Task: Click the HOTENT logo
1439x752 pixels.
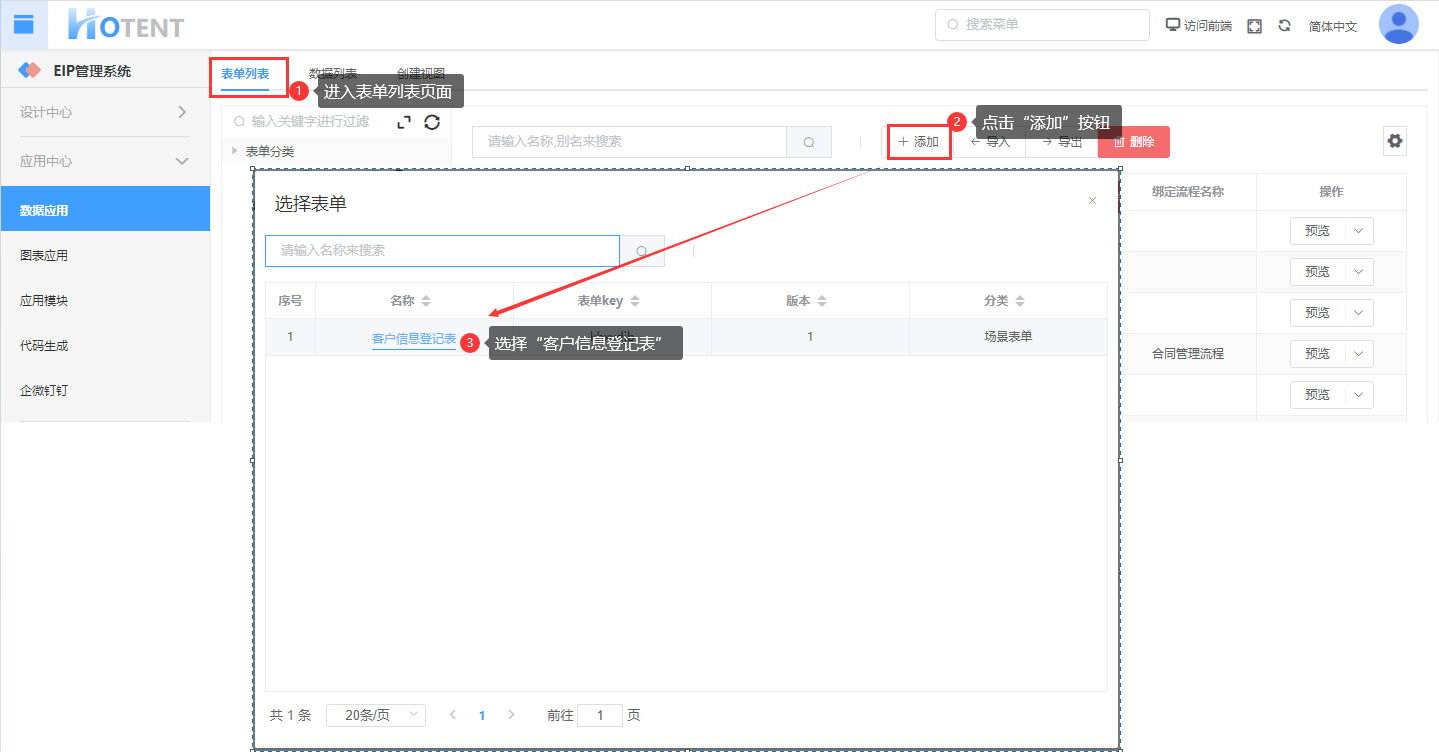Action: [126, 25]
